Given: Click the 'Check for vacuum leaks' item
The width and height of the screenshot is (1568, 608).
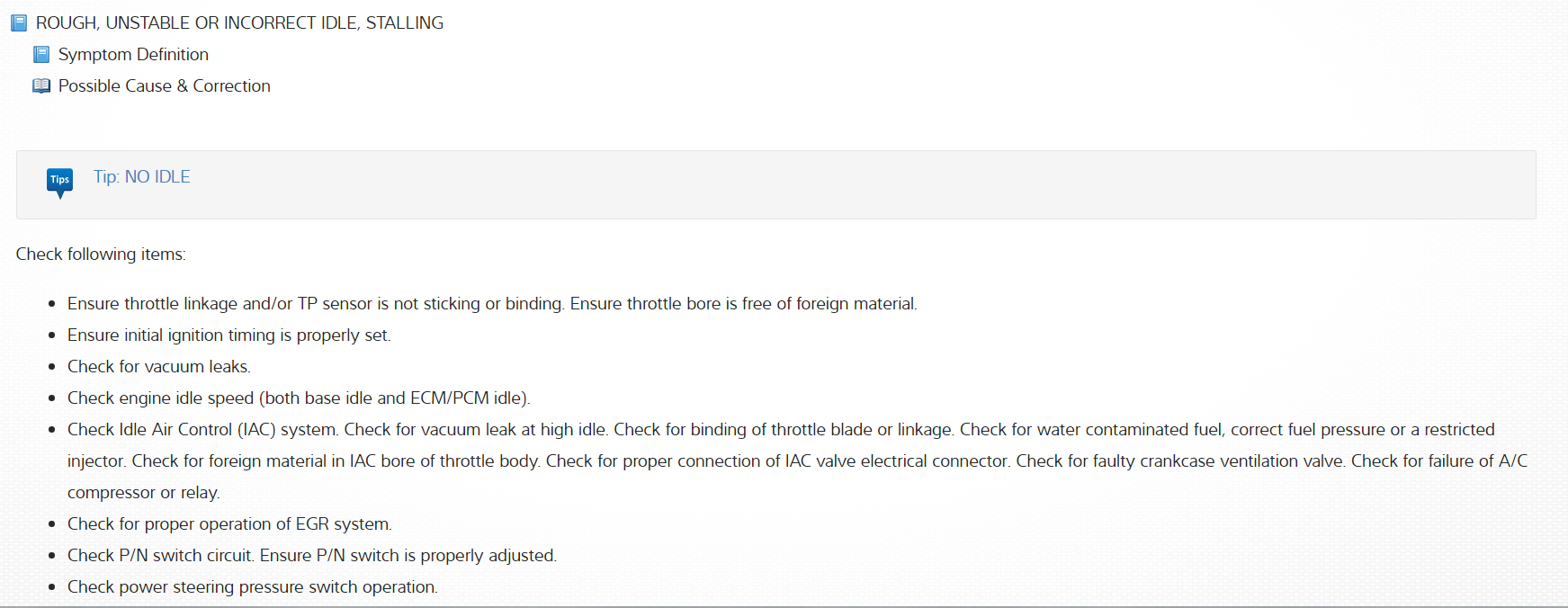Looking at the screenshot, I should click(x=159, y=367).
